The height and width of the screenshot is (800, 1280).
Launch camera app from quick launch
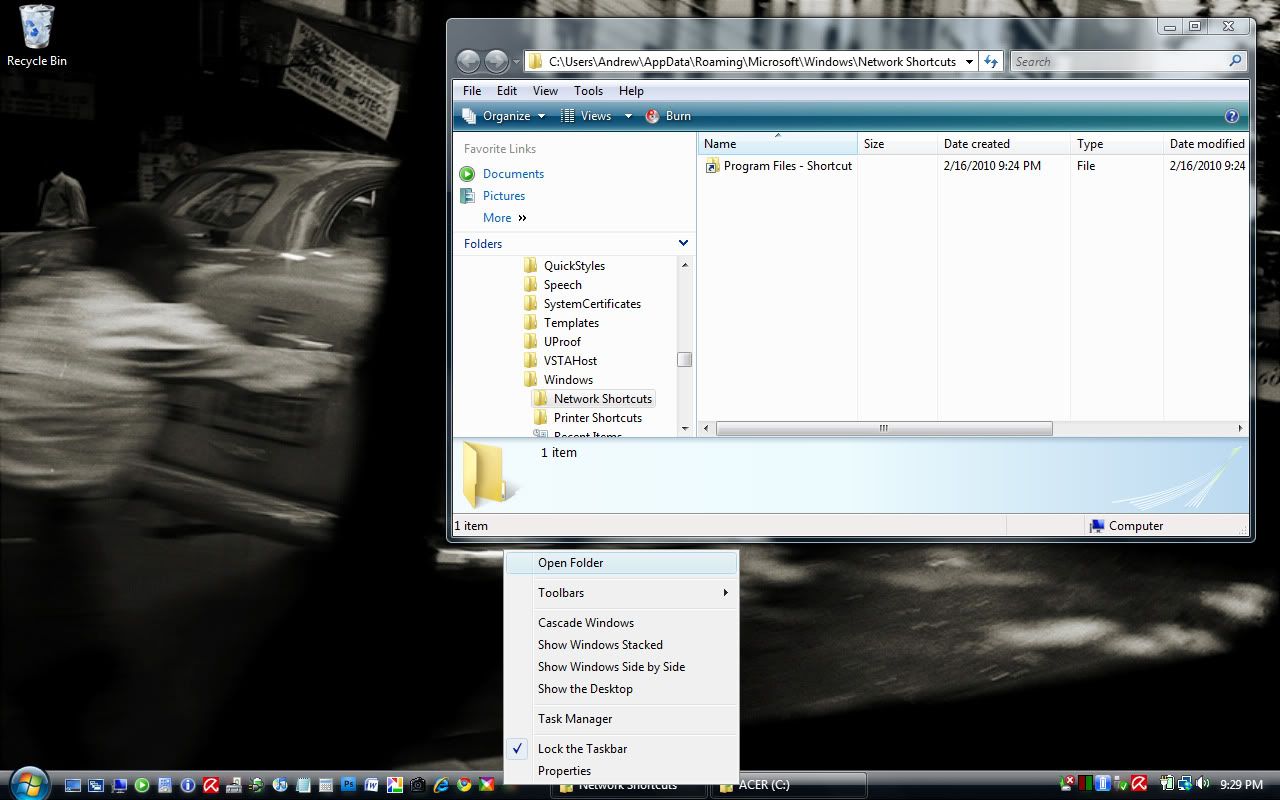pos(418,785)
